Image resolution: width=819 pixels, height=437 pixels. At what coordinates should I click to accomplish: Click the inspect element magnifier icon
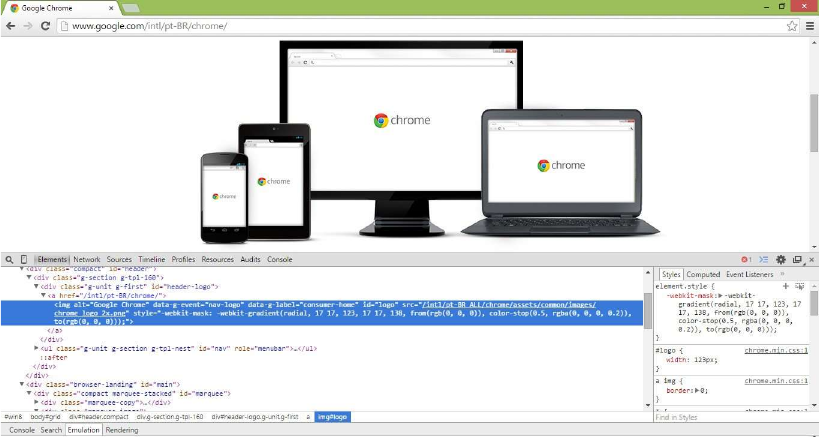coord(9,259)
